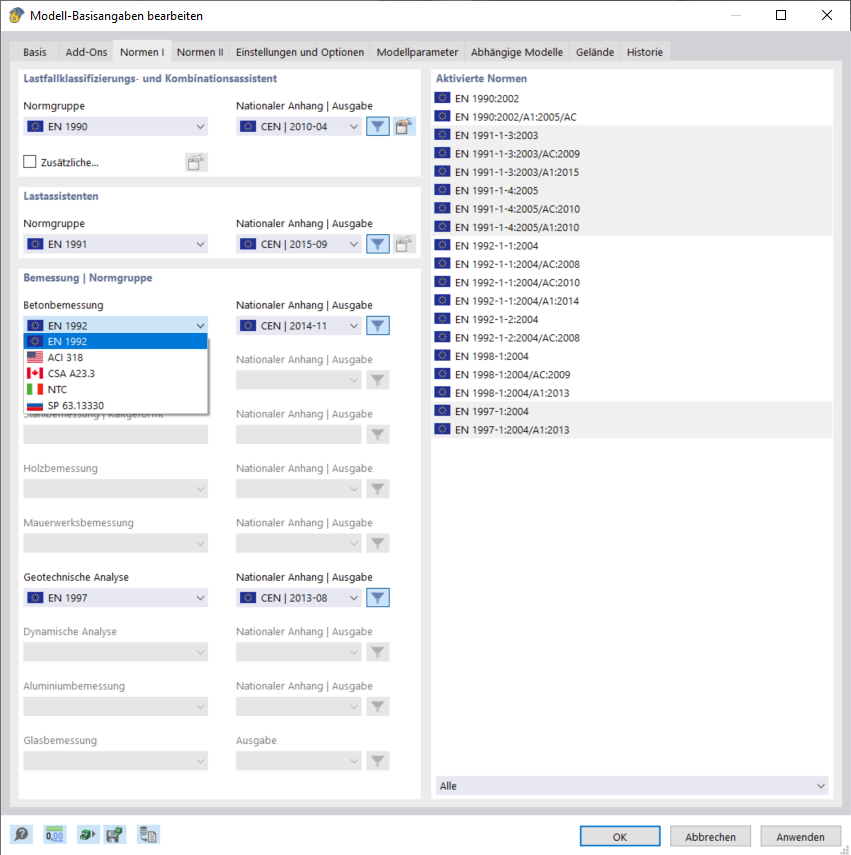Select EN 1990:2002 in activated standards list
The image size is (851, 855).
coord(632,98)
